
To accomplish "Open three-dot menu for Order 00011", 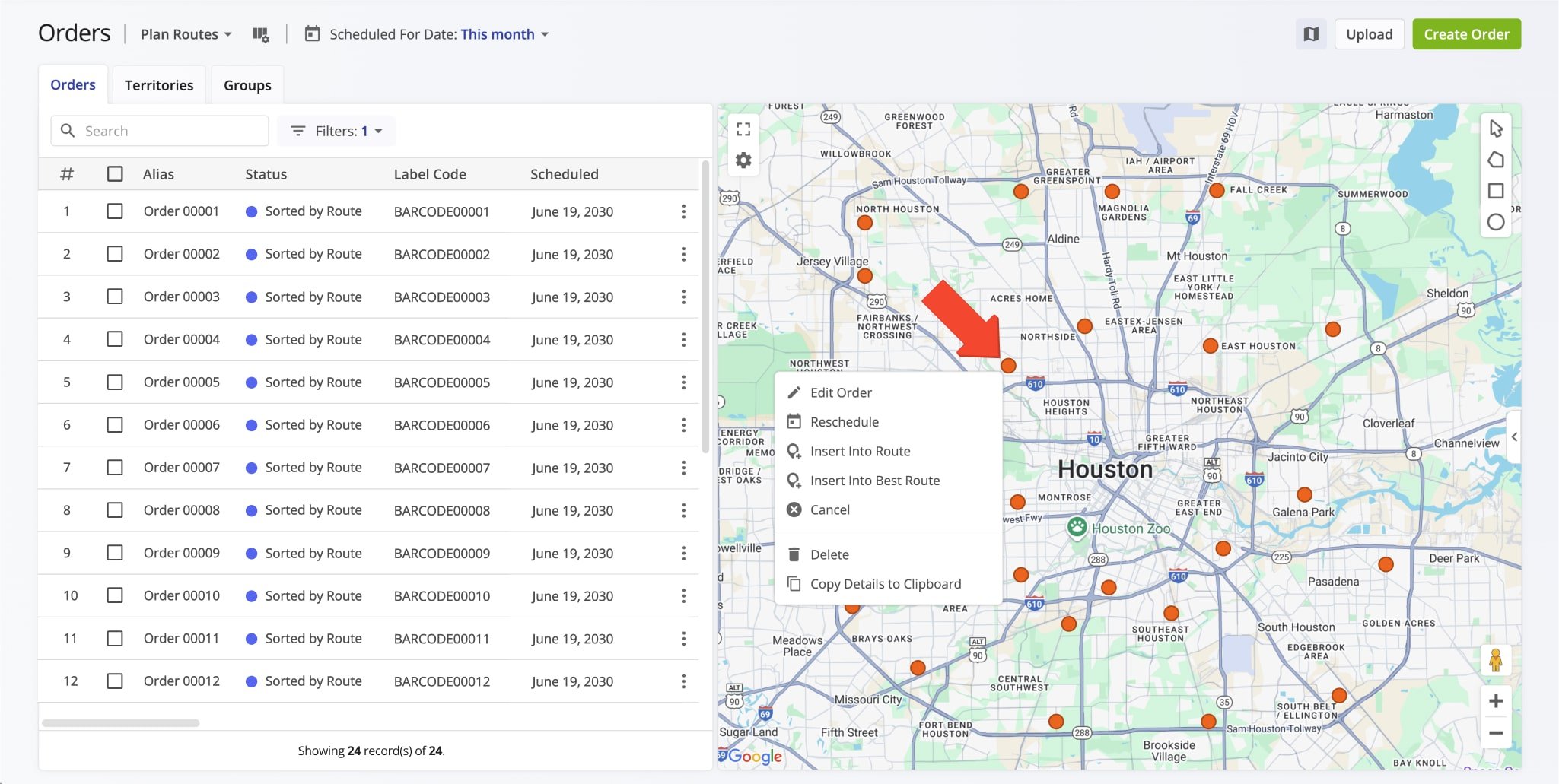I will 683,639.
